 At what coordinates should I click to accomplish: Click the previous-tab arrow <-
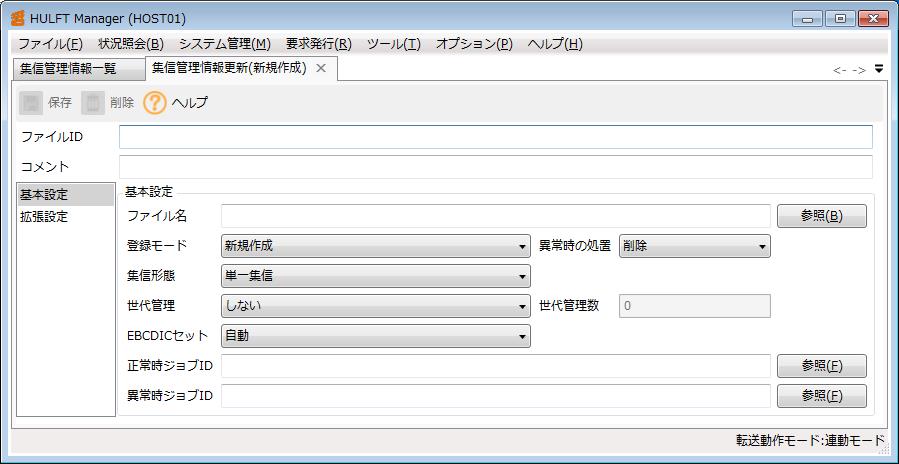click(x=840, y=70)
